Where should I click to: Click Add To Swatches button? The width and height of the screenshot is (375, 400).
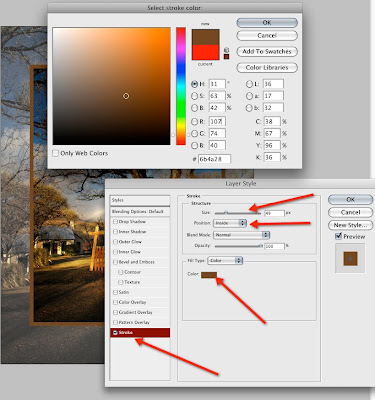[x=267, y=51]
